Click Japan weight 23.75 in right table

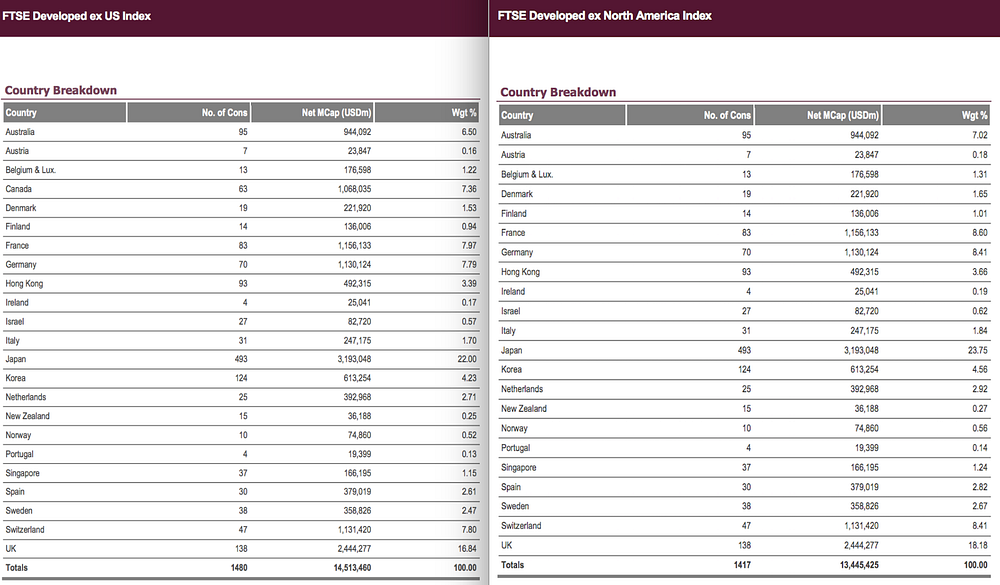[977, 350]
